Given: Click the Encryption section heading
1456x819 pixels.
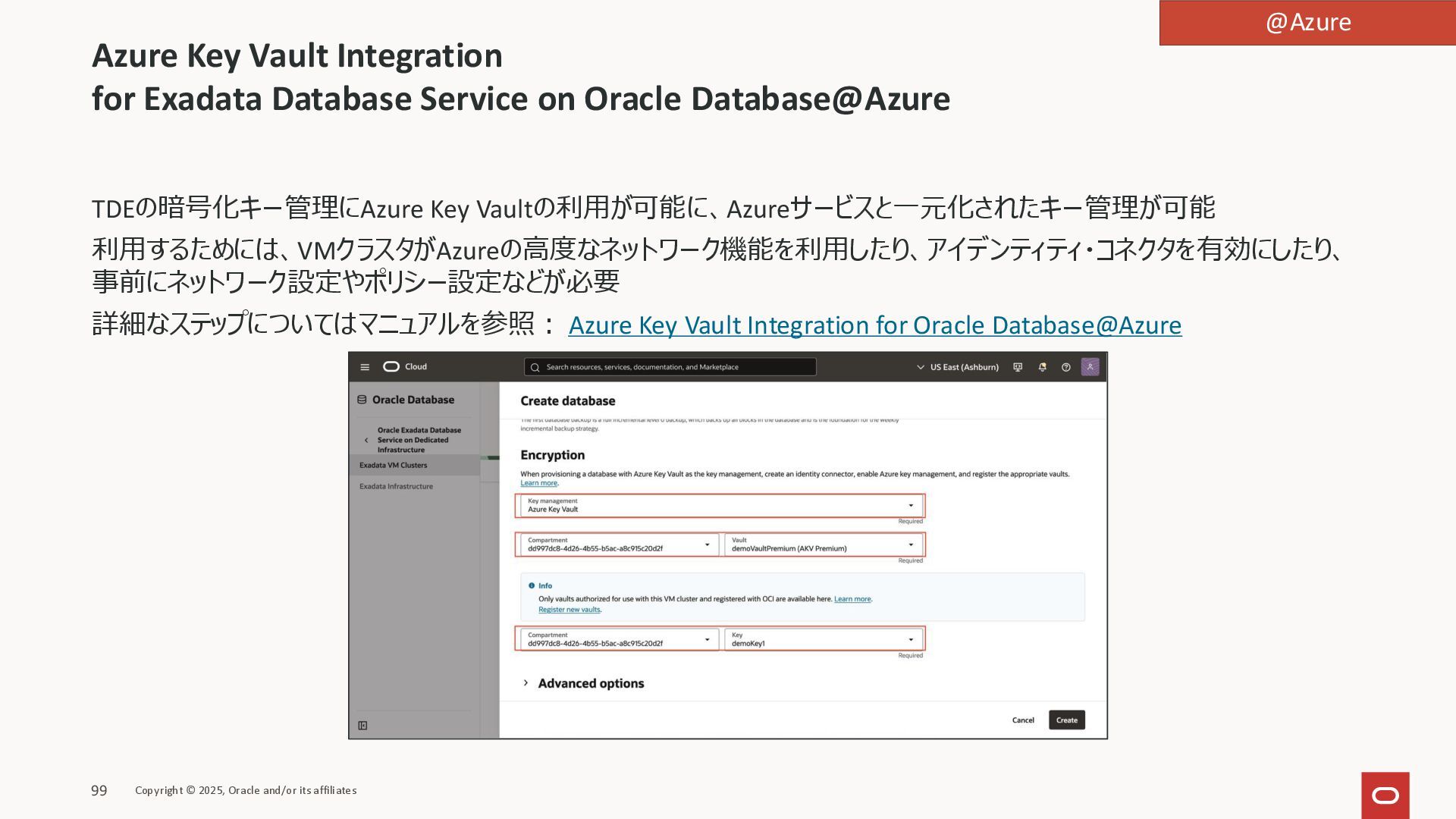Looking at the screenshot, I should pos(552,455).
